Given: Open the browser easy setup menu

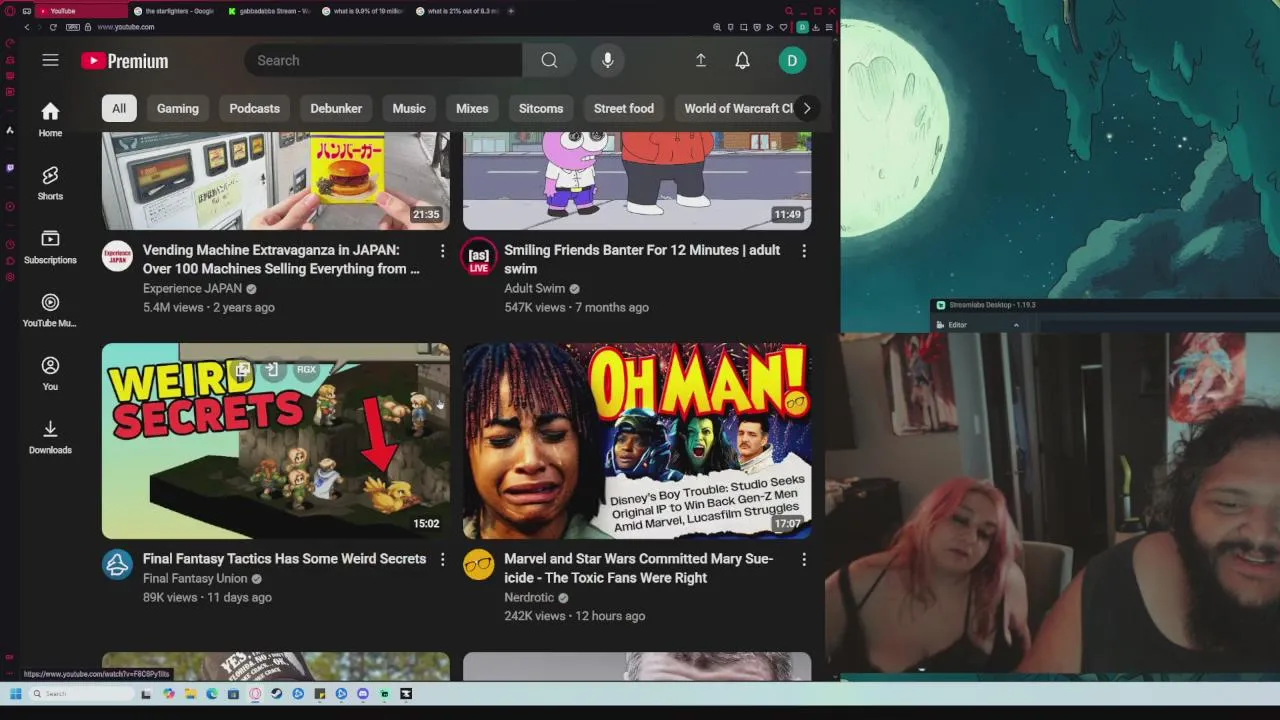Looking at the screenshot, I should click(x=828, y=27).
